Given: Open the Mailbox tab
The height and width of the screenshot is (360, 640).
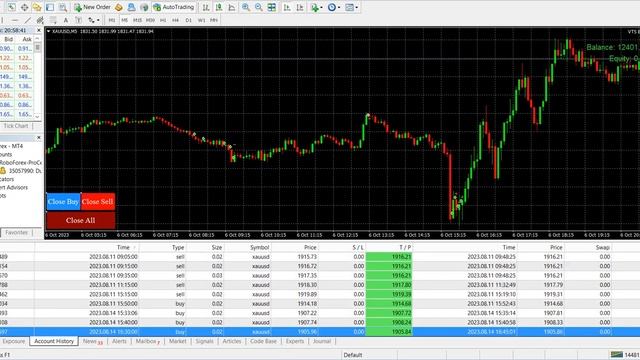Looking at the screenshot, I should coord(147,341).
